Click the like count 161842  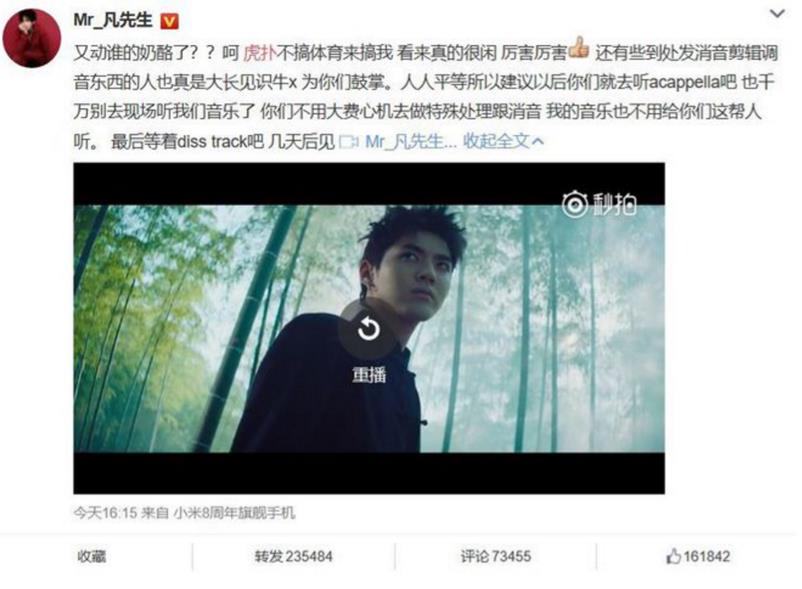pos(706,556)
